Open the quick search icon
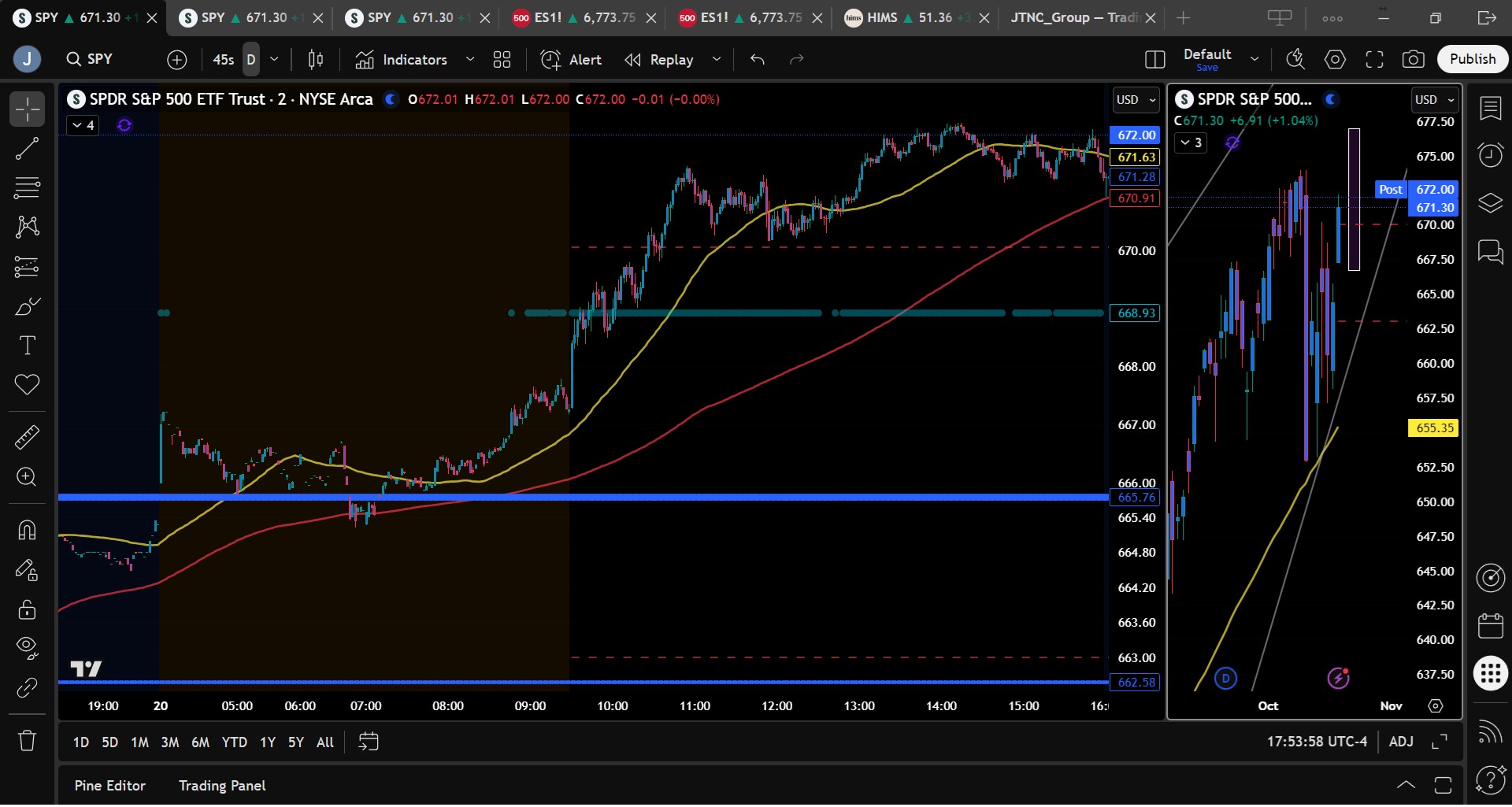The height and width of the screenshot is (807, 1512). point(1295,59)
